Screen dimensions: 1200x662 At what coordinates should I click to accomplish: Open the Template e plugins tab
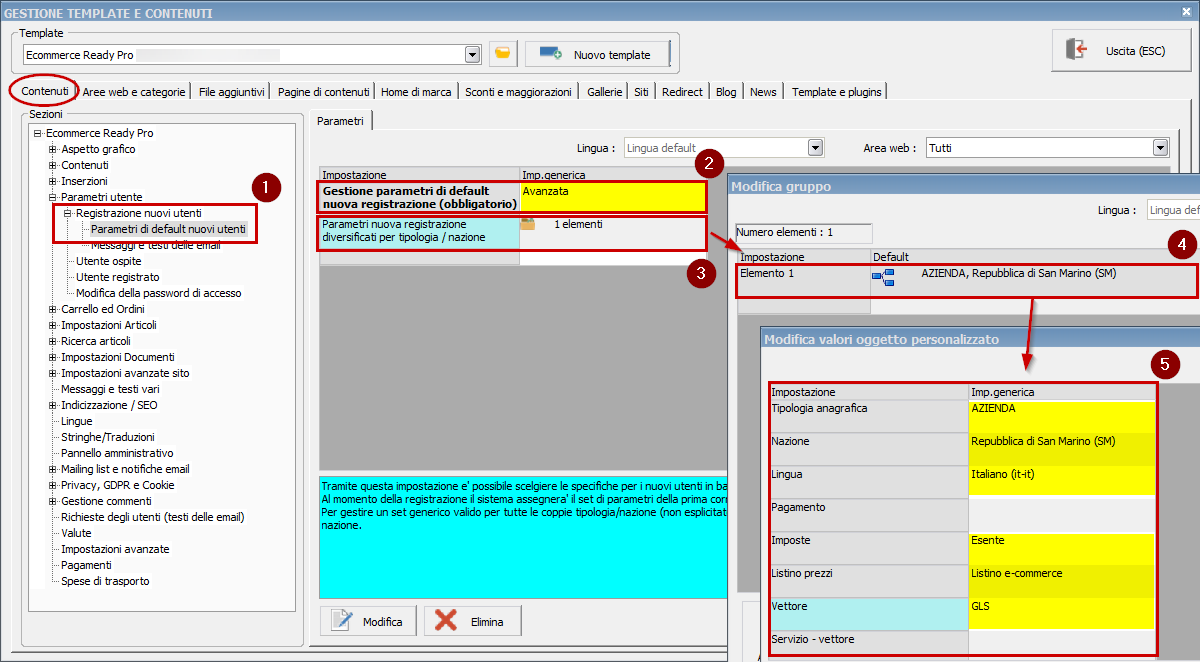pyautogui.click(x=836, y=92)
